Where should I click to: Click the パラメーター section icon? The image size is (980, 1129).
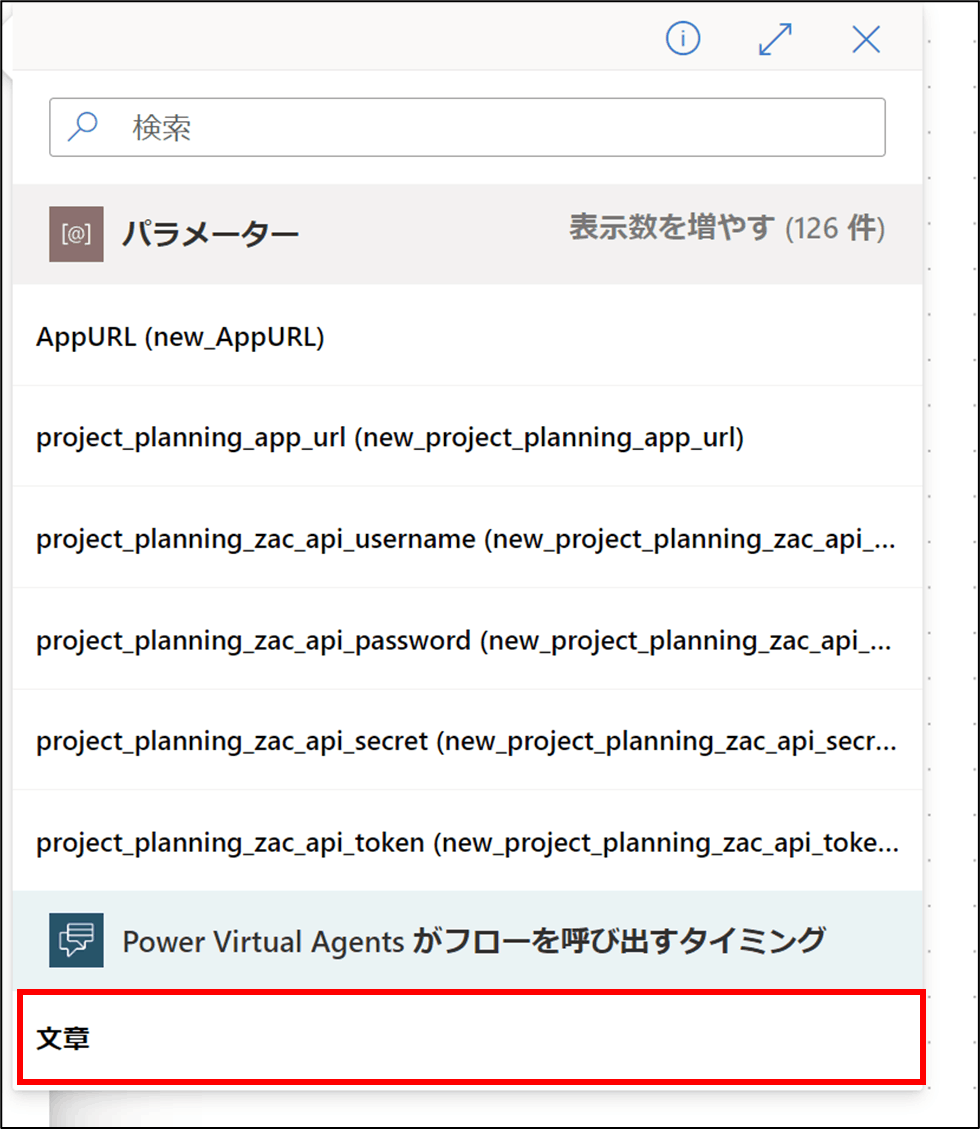click(x=76, y=234)
